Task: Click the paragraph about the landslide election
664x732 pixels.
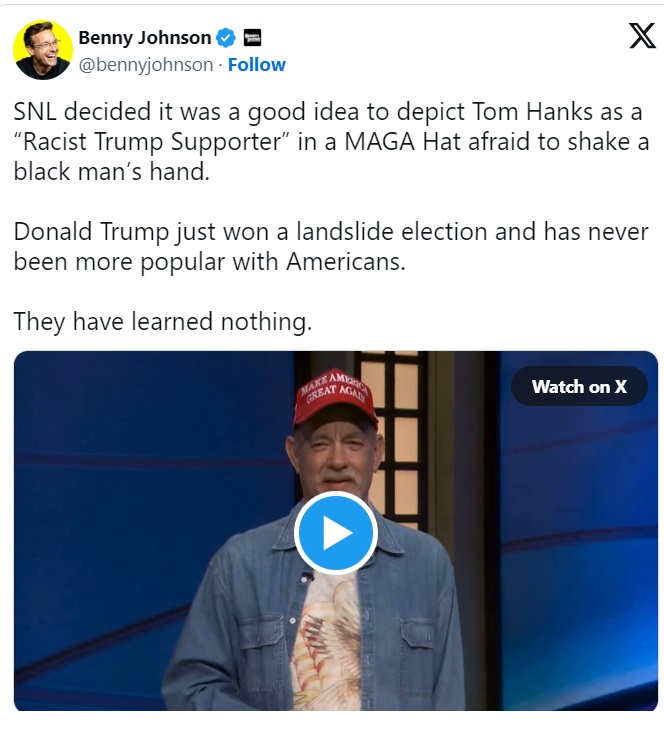Action: click(x=331, y=246)
